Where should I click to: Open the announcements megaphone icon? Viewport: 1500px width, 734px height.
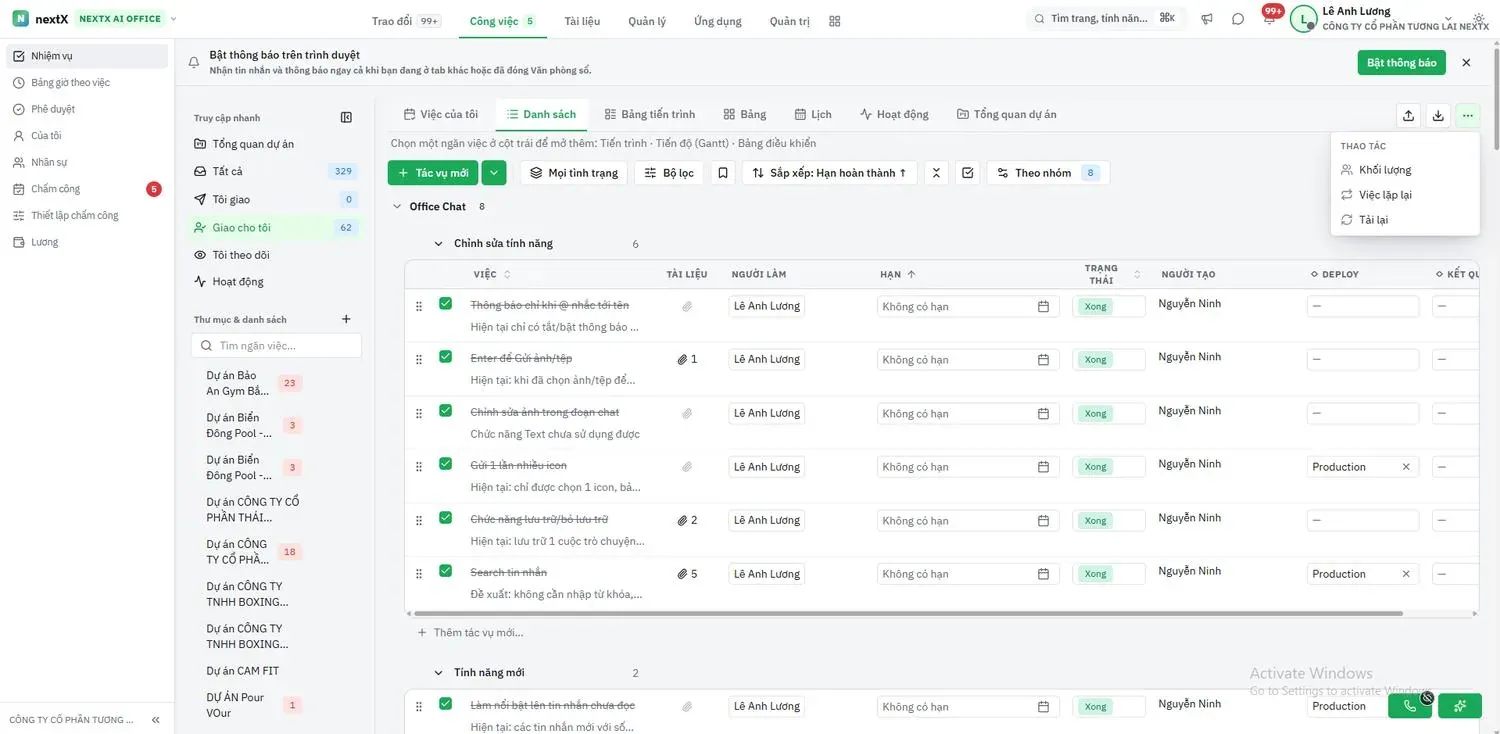[1207, 19]
